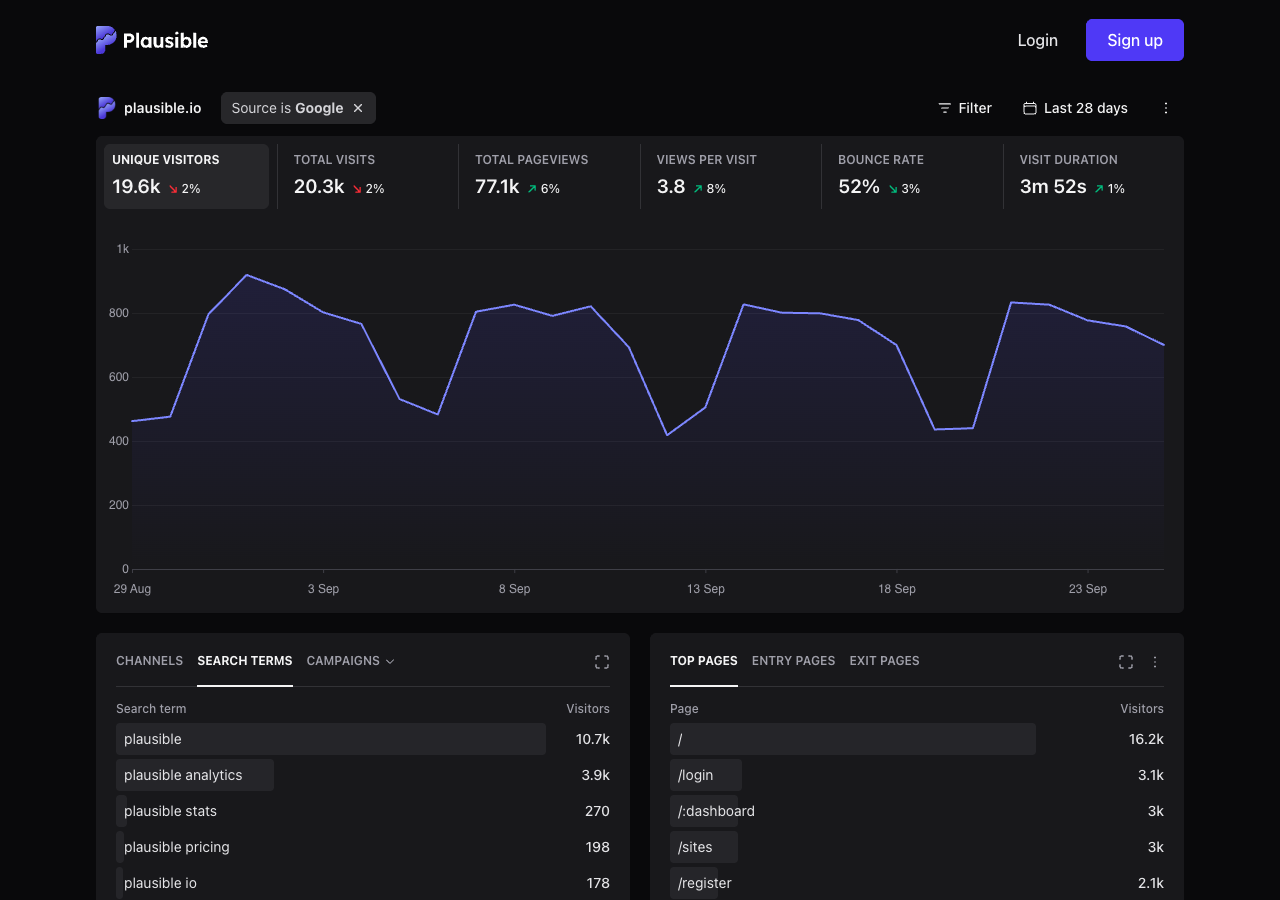Open the Entry Pages tab
The height and width of the screenshot is (900, 1280).
click(x=793, y=661)
